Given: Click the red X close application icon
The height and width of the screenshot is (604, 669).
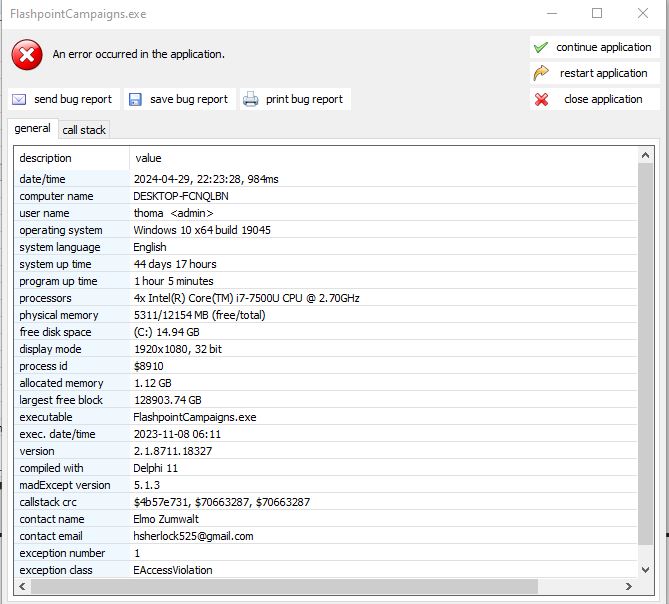Looking at the screenshot, I should (x=541, y=99).
